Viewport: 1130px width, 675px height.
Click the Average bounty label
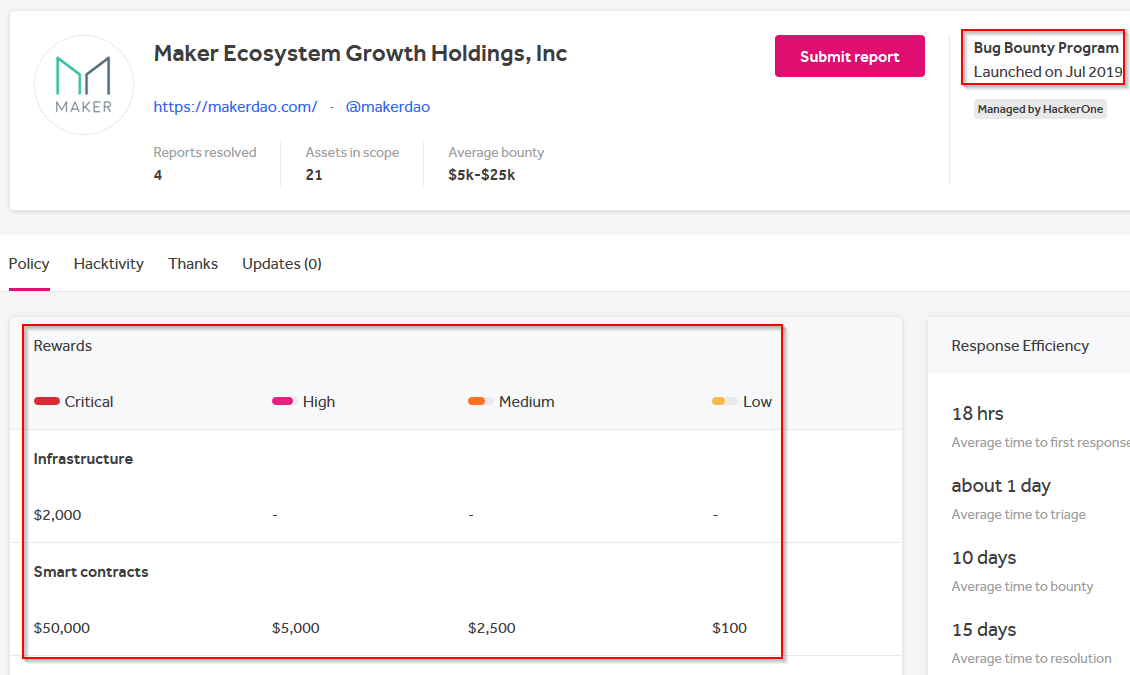[496, 152]
